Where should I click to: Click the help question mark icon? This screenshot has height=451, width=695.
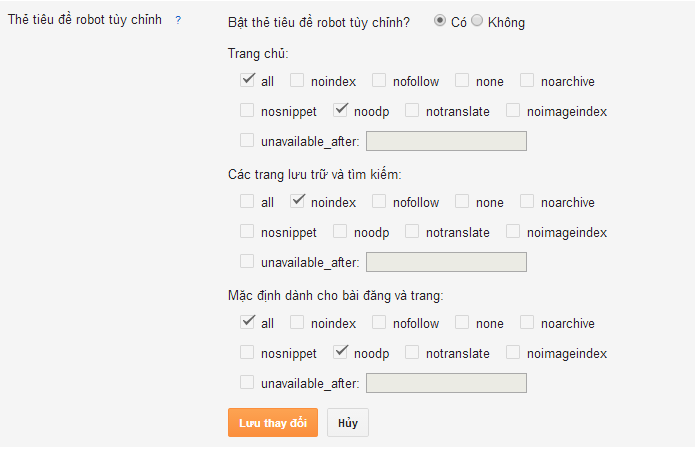(178, 20)
